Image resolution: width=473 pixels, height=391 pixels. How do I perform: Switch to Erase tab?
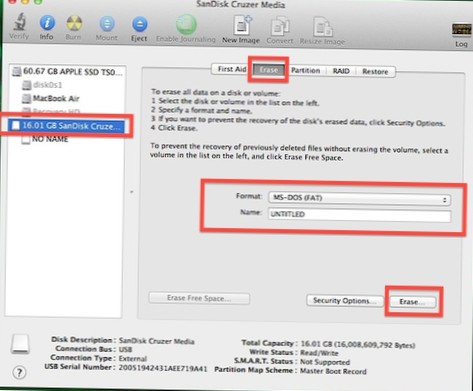[x=269, y=70]
